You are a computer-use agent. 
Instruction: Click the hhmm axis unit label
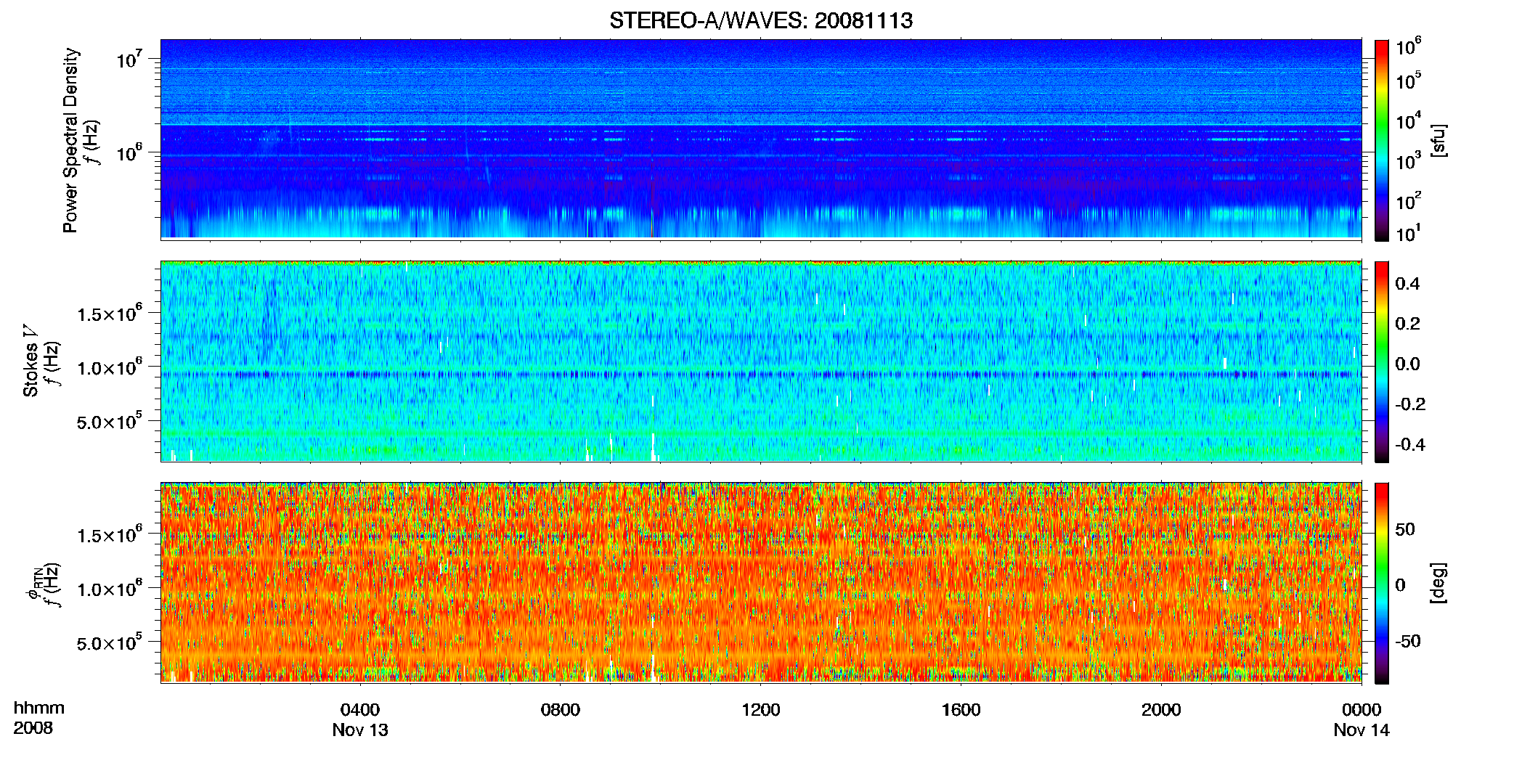coord(39,708)
